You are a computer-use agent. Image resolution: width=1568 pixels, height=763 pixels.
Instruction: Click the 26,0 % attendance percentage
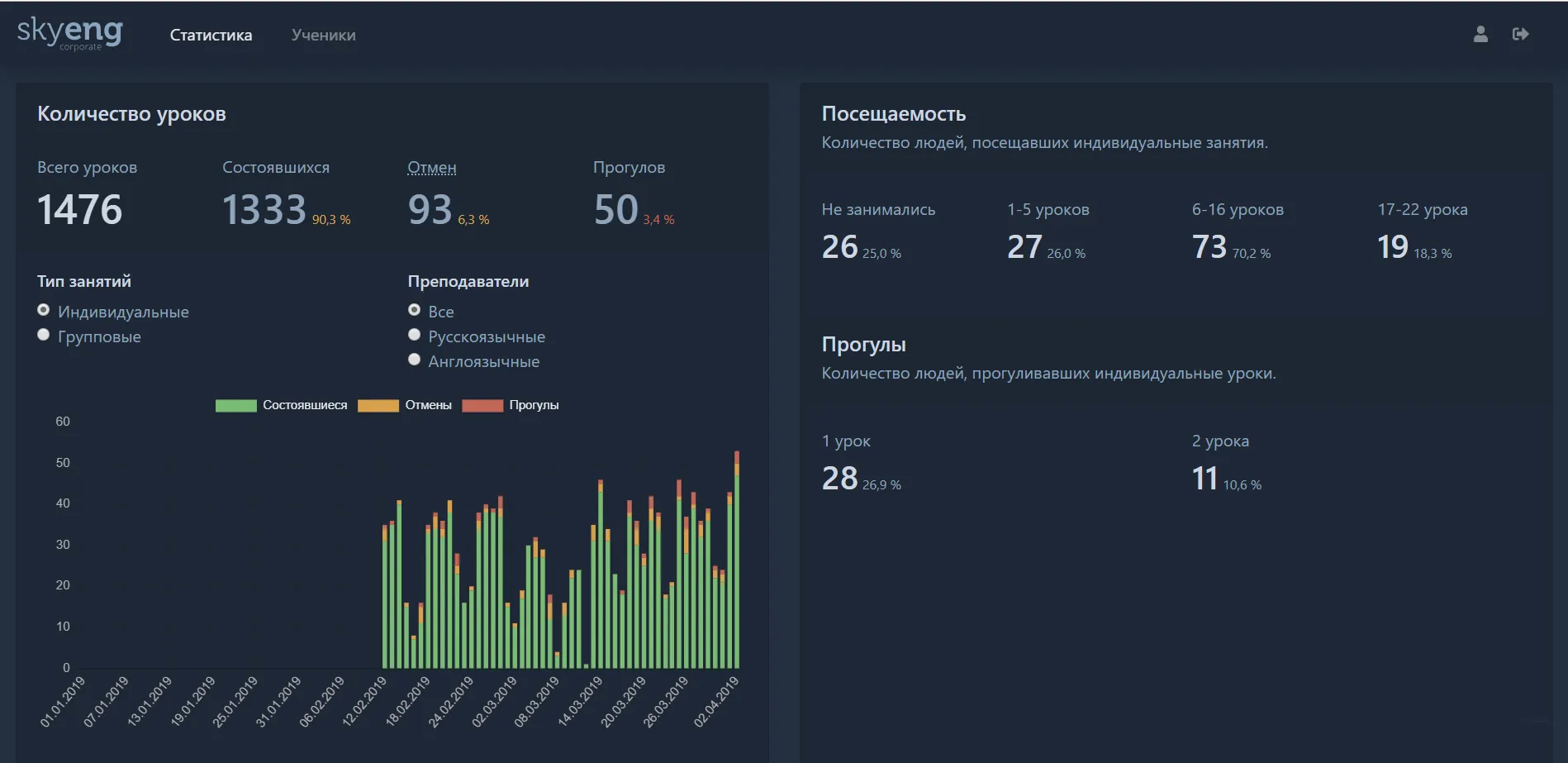pos(1067,254)
